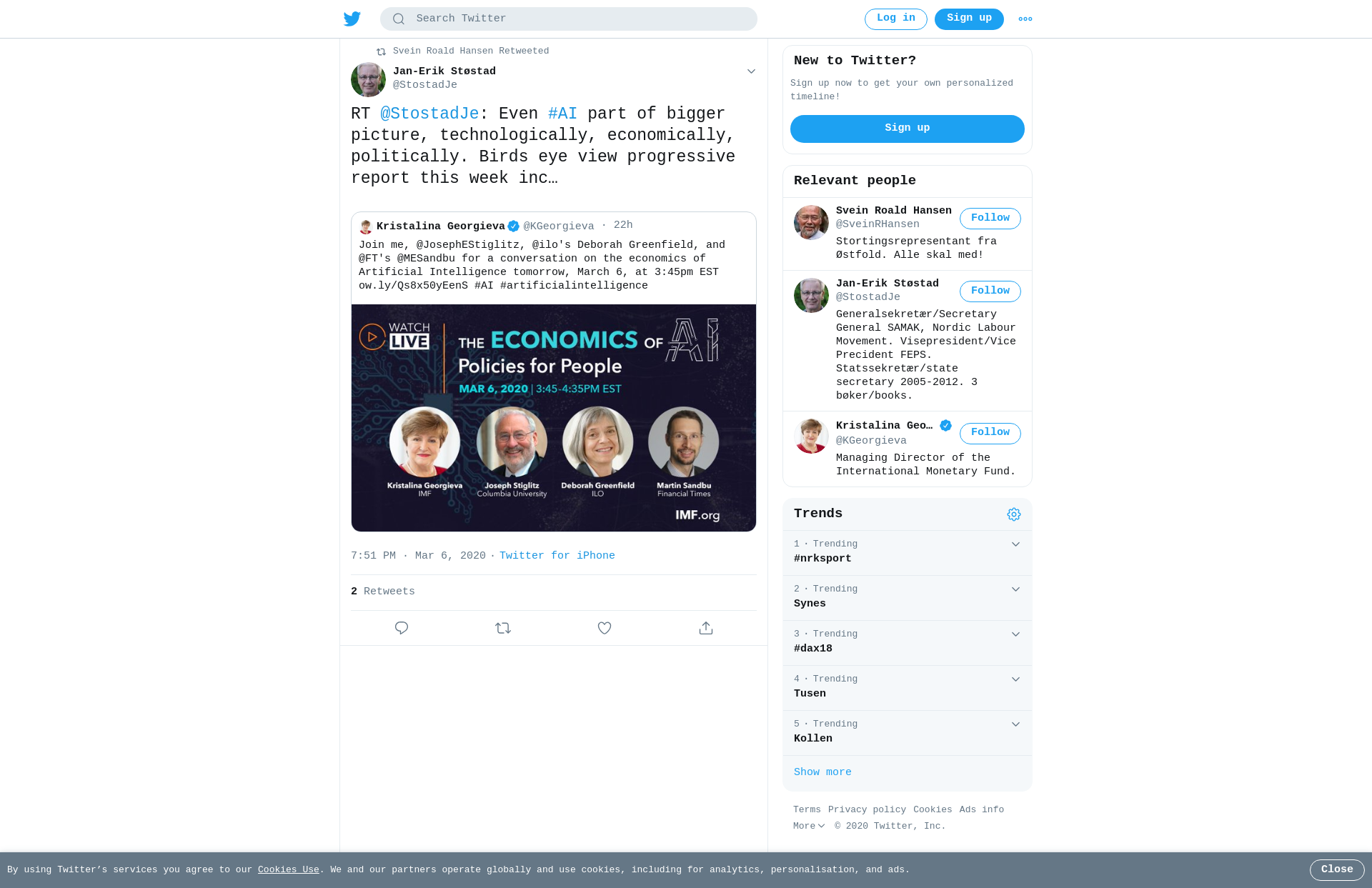
Task: Click the Twitter bird home icon
Action: tap(352, 19)
